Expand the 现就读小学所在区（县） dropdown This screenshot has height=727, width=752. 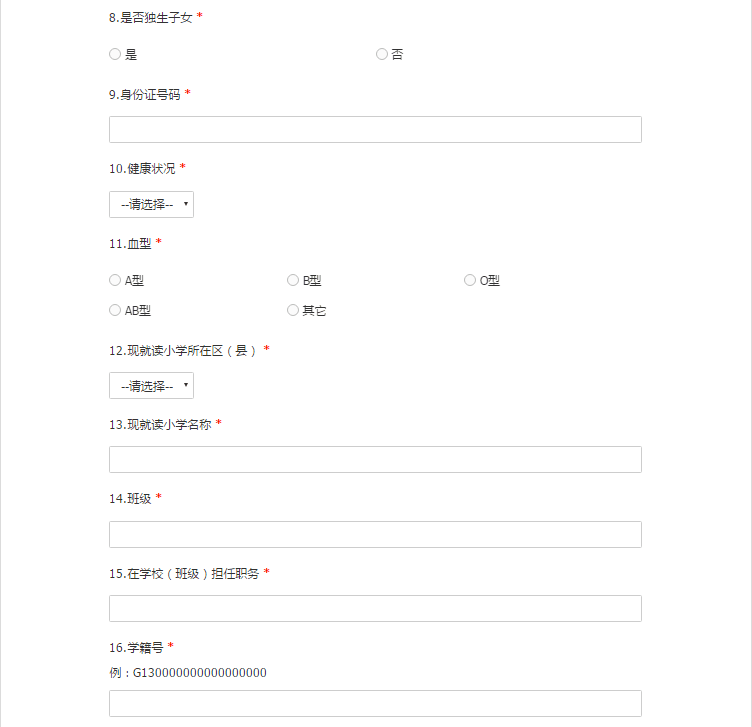coord(151,386)
